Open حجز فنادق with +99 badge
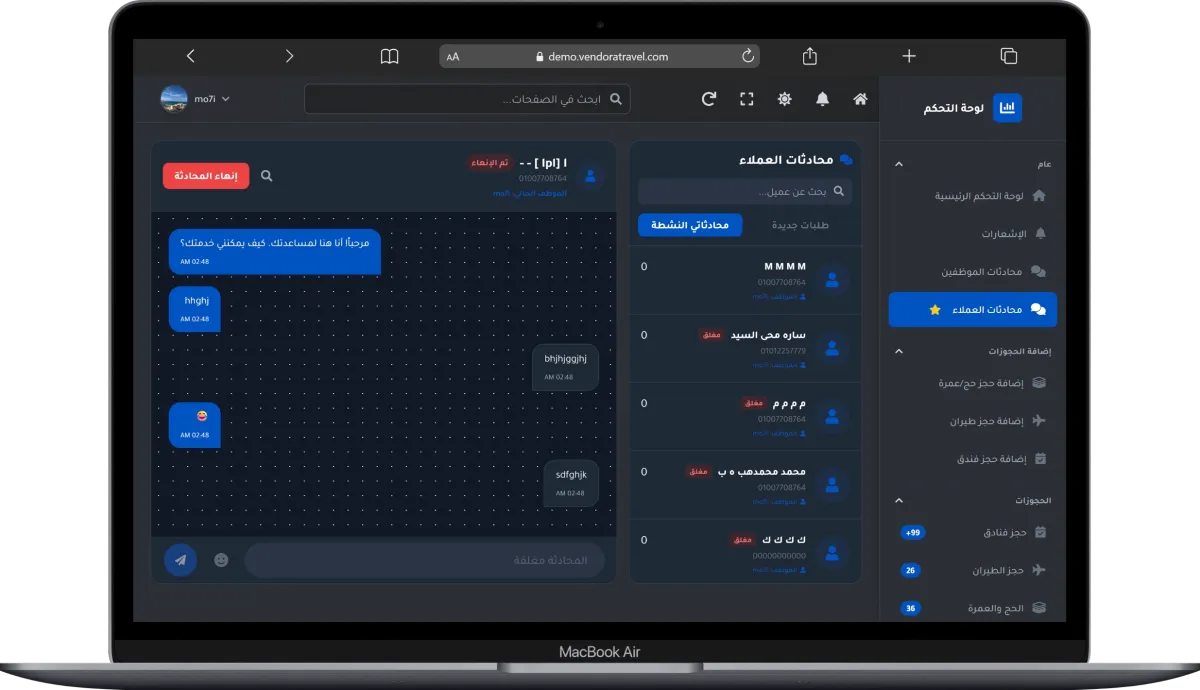The height and width of the screenshot is (690, 1200). pos(973,532)
